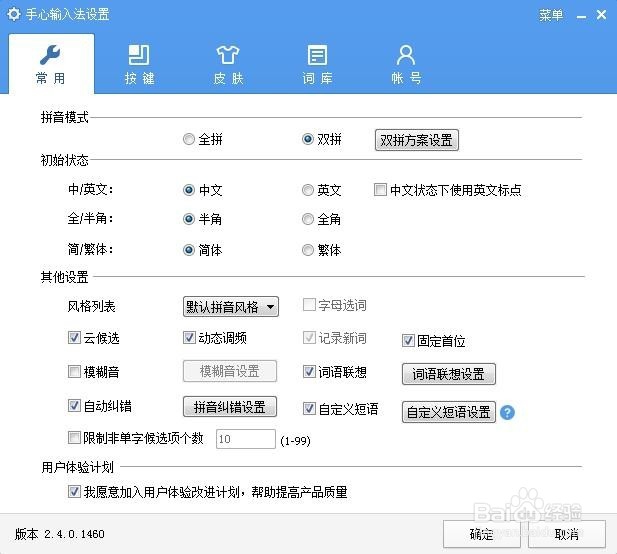Click the 版本 2.4.0.1460 version text

point(60,534)
